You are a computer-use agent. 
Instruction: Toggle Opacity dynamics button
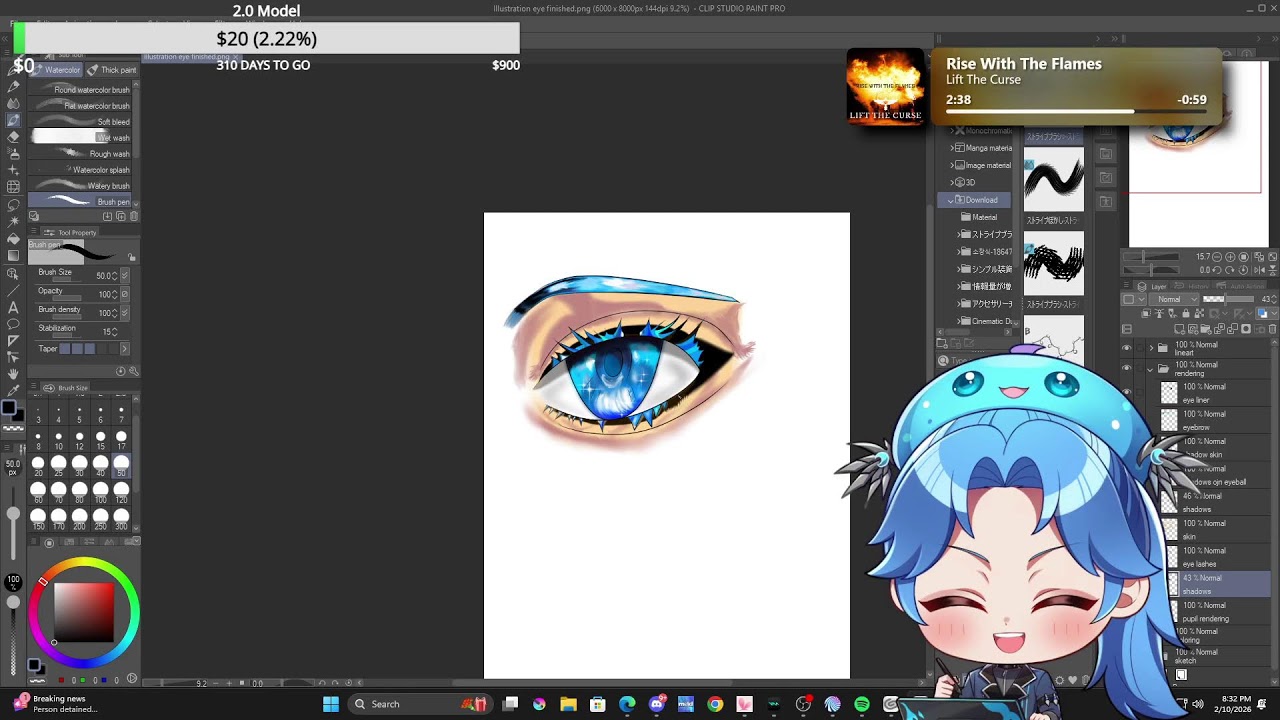[x=125, y=294]
